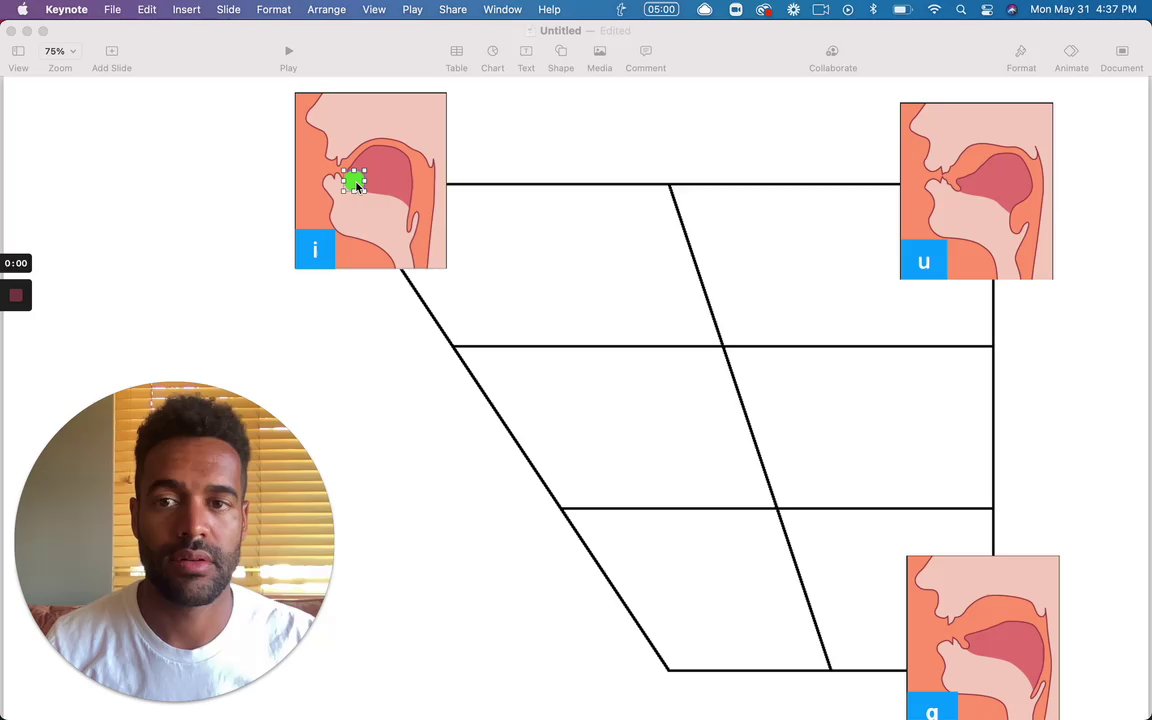Screen dimensions: 1152x720
Task: Click the Zoom camera menu bar icon
Action: coord(735,10)
